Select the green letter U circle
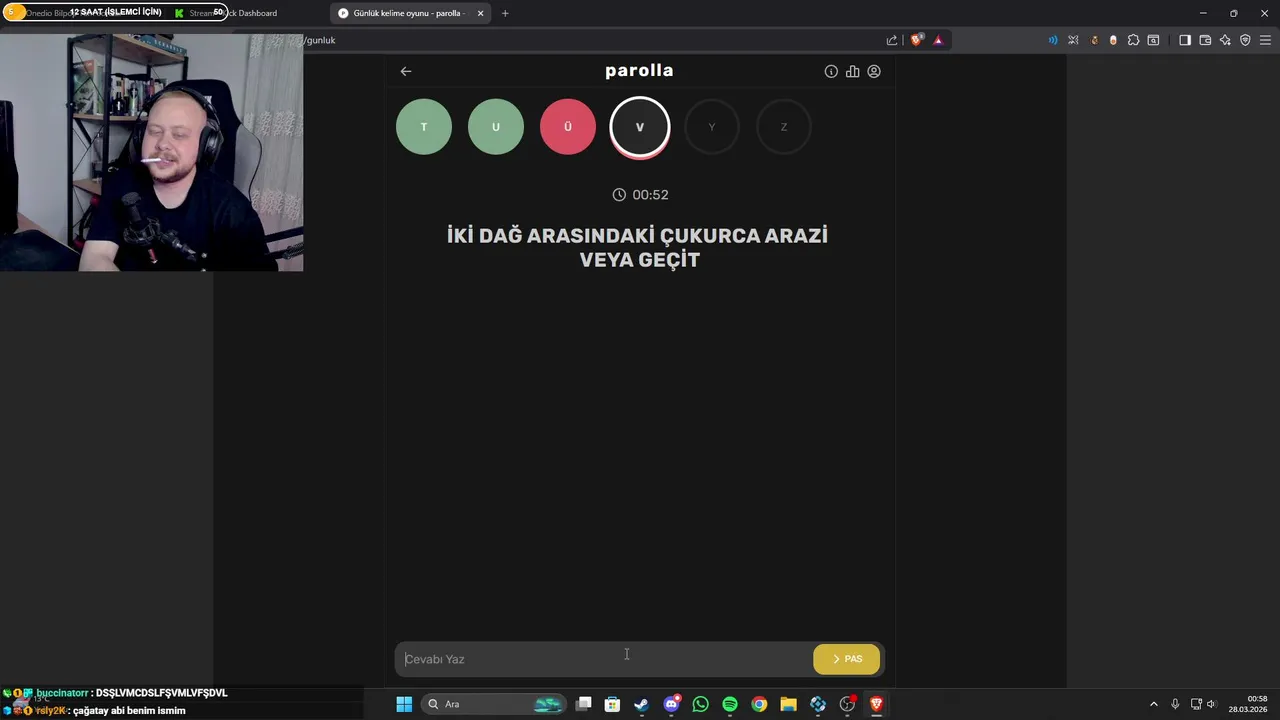Viewport: 1280px width, 720px height. tap(496, 127)
